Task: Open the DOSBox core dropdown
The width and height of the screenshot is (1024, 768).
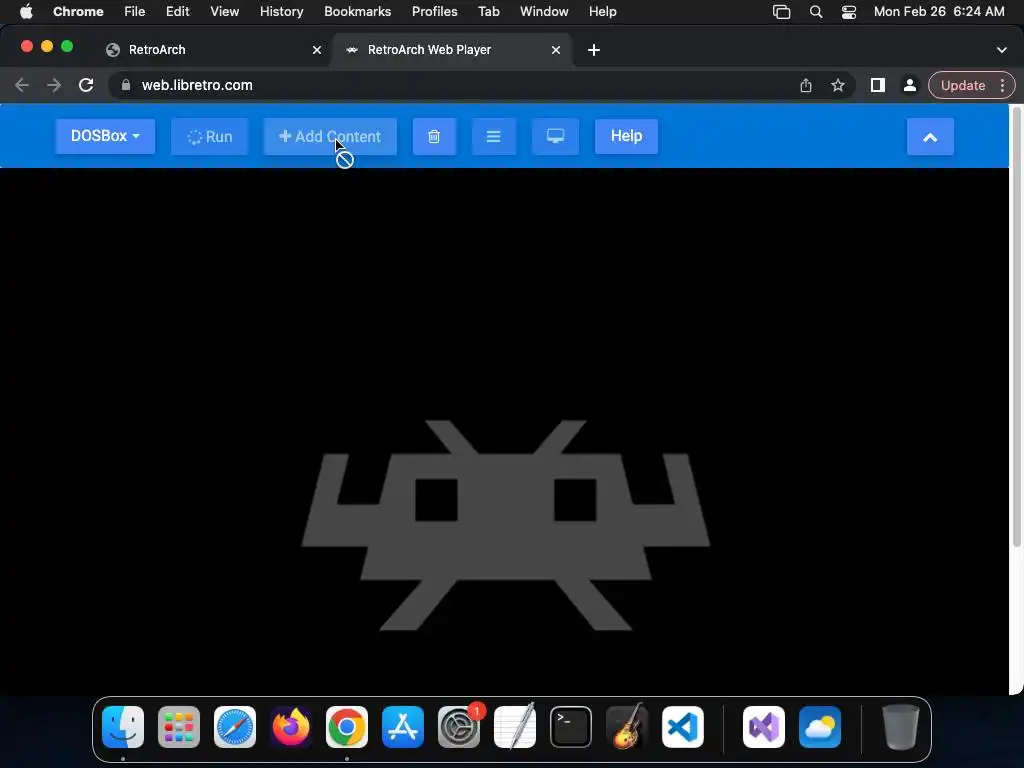Action: pyautogui.click(x=105, y=136)
